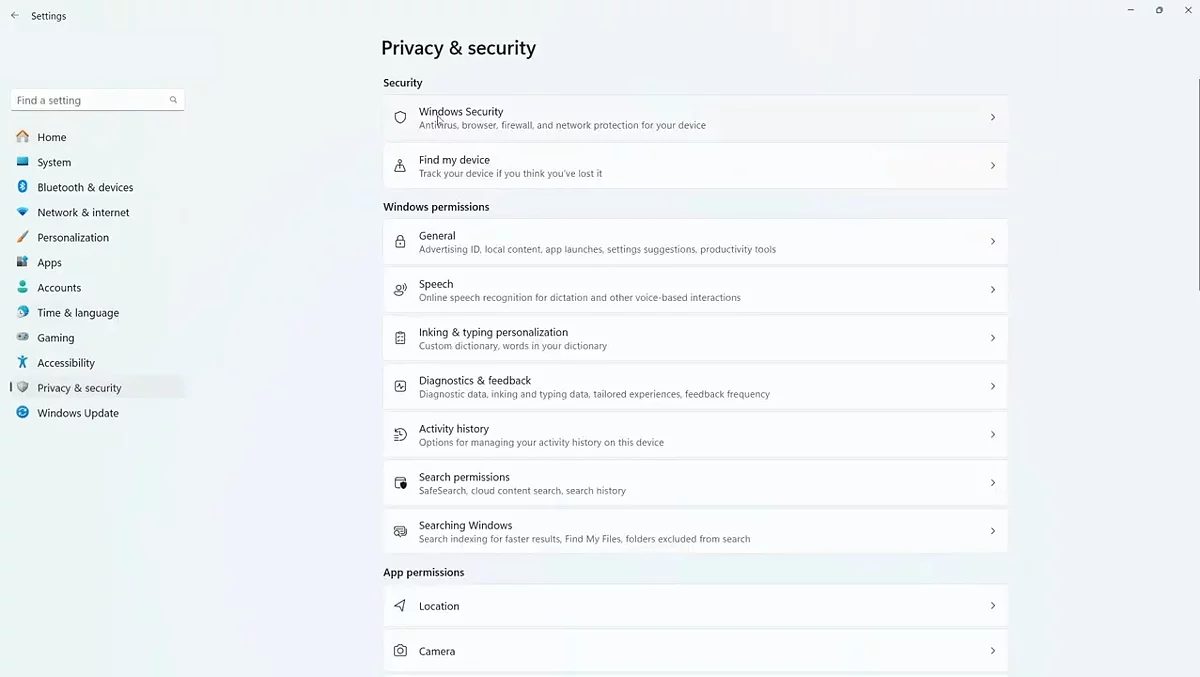1200x677 pixels.
Task: Open Inking & typing personalization
Action: [x=493, y=333]
